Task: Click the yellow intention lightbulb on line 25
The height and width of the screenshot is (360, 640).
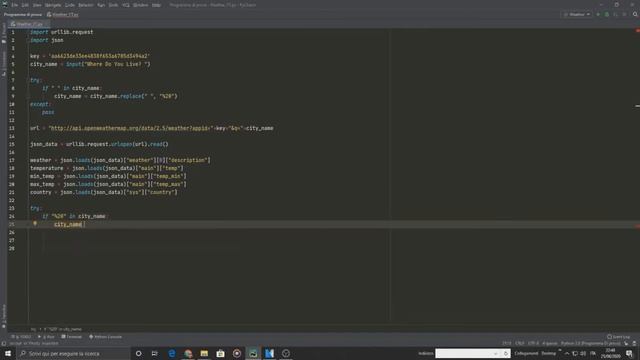Action: pyautogui.click(x=35, y=224)
